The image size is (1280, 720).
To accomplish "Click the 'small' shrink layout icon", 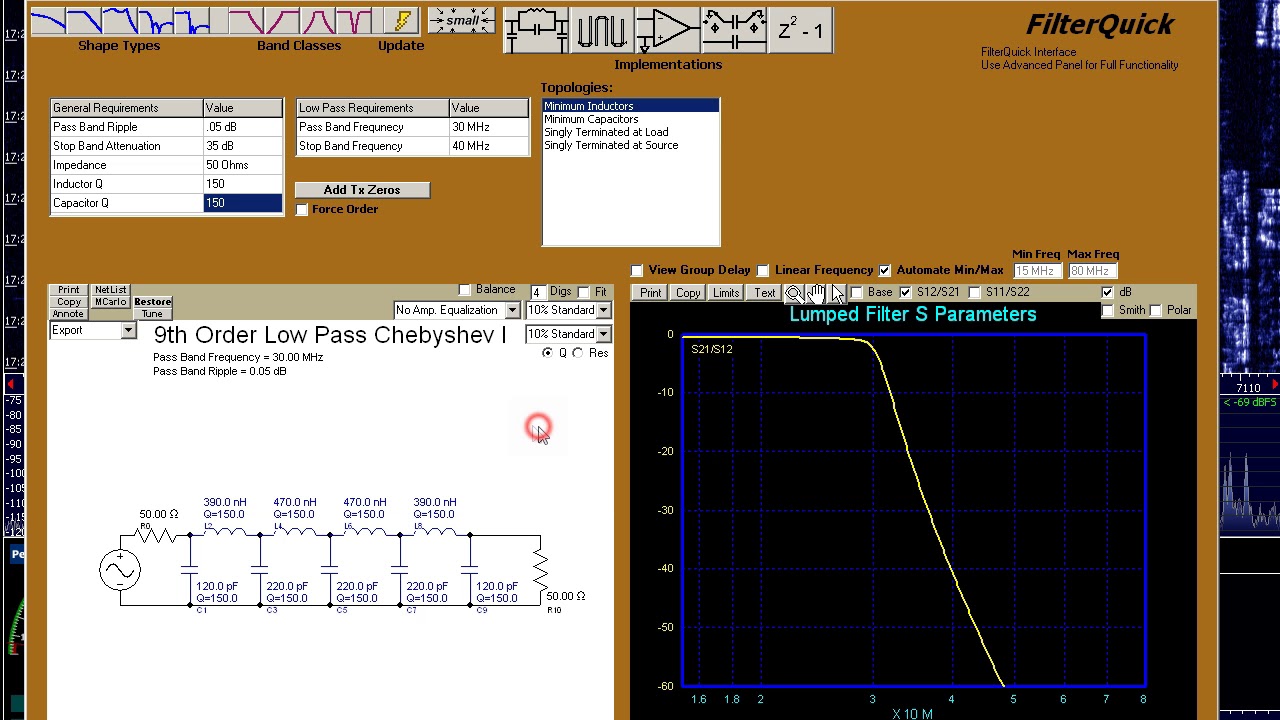I will (461, 20).
